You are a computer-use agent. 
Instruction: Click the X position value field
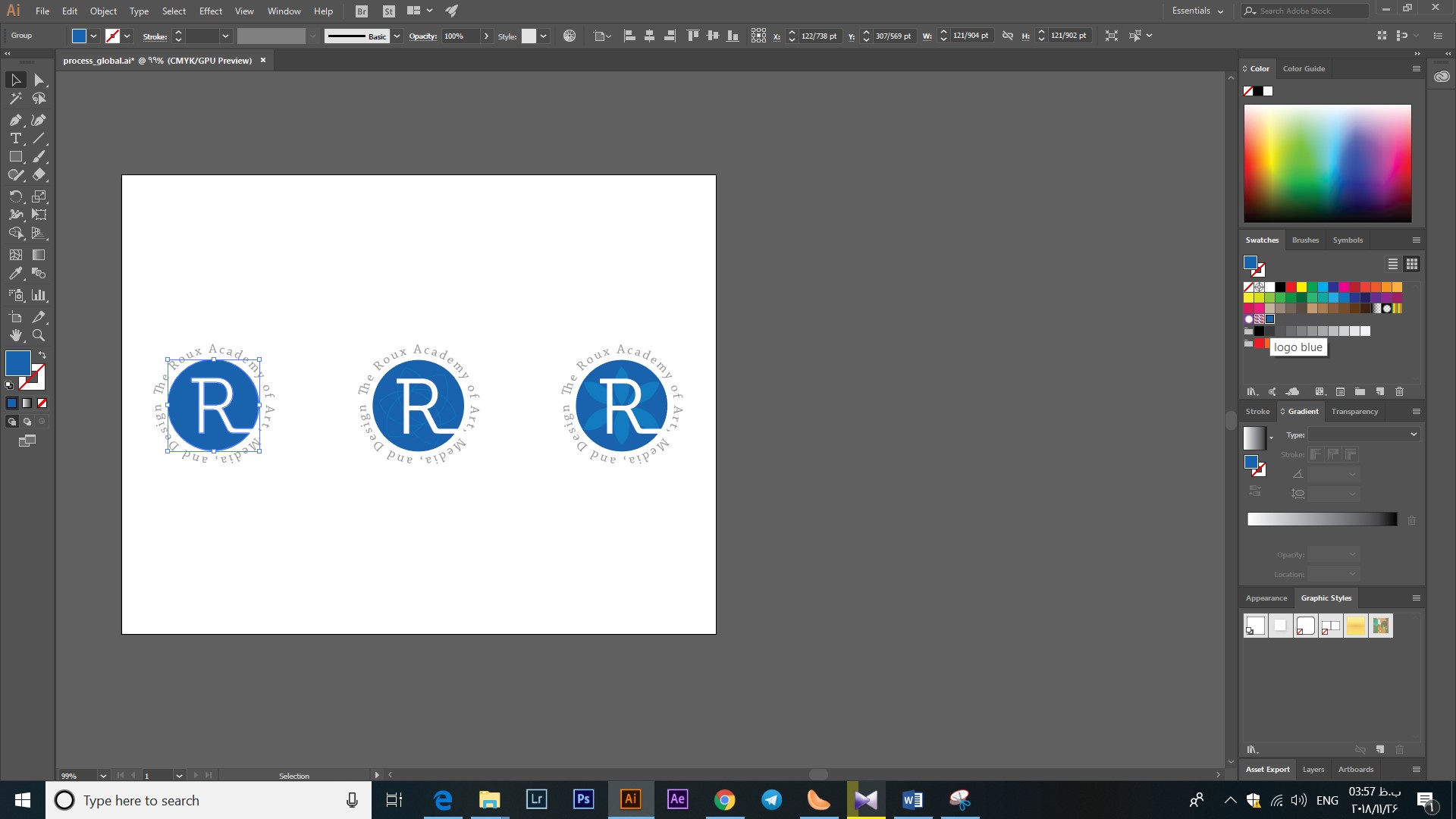(818, 36)
